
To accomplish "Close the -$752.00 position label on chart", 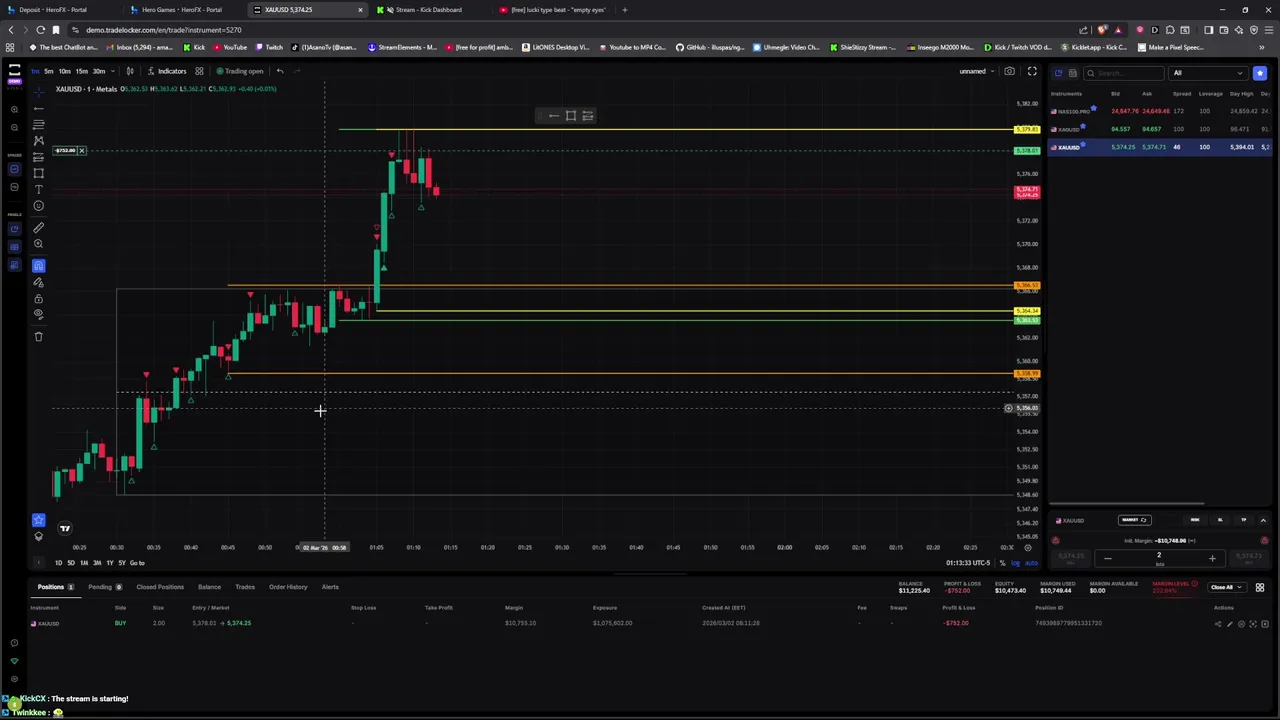I will pos(82,151).
